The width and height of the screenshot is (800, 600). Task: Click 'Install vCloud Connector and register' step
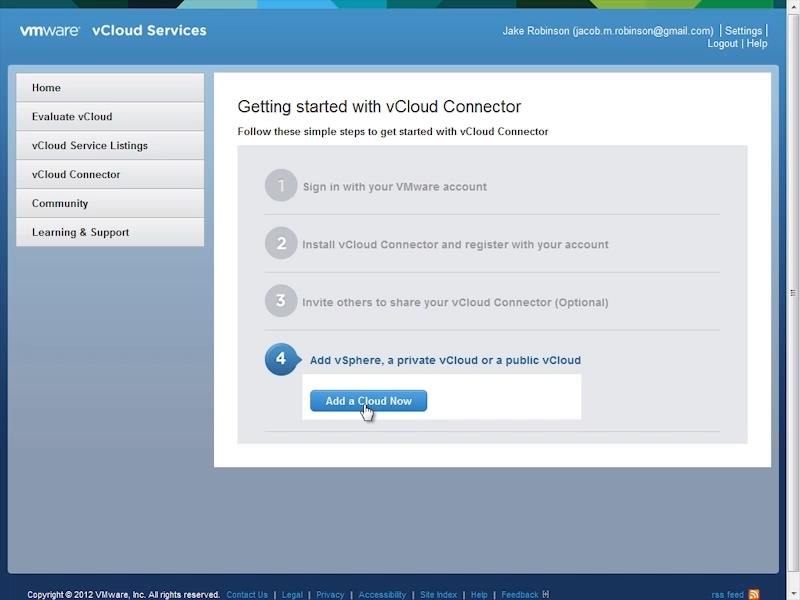pyautogui.click(x=455, y=244)
